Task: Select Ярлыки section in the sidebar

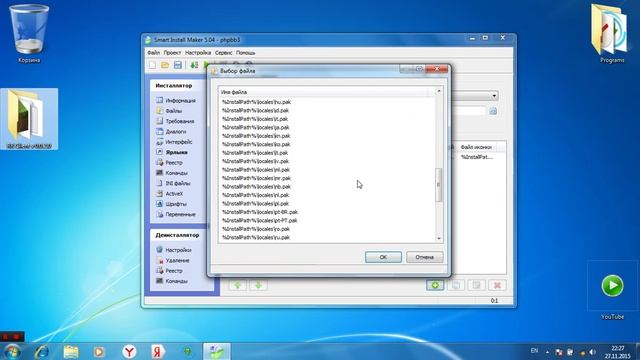Action: [172, 152]
